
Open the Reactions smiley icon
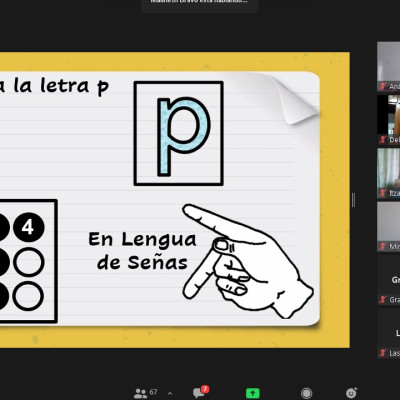351,393
